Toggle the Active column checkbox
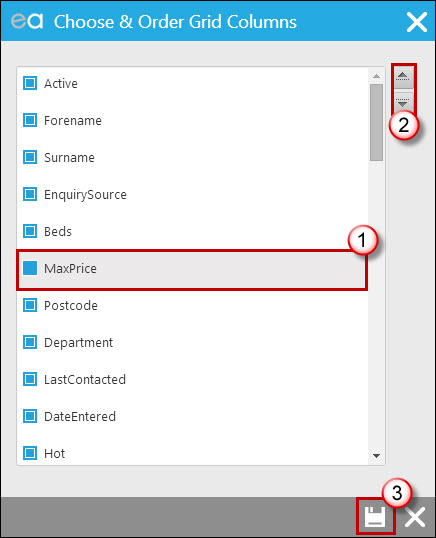The height and width of the screenshot is (538, 436). [x=30, y=83]
